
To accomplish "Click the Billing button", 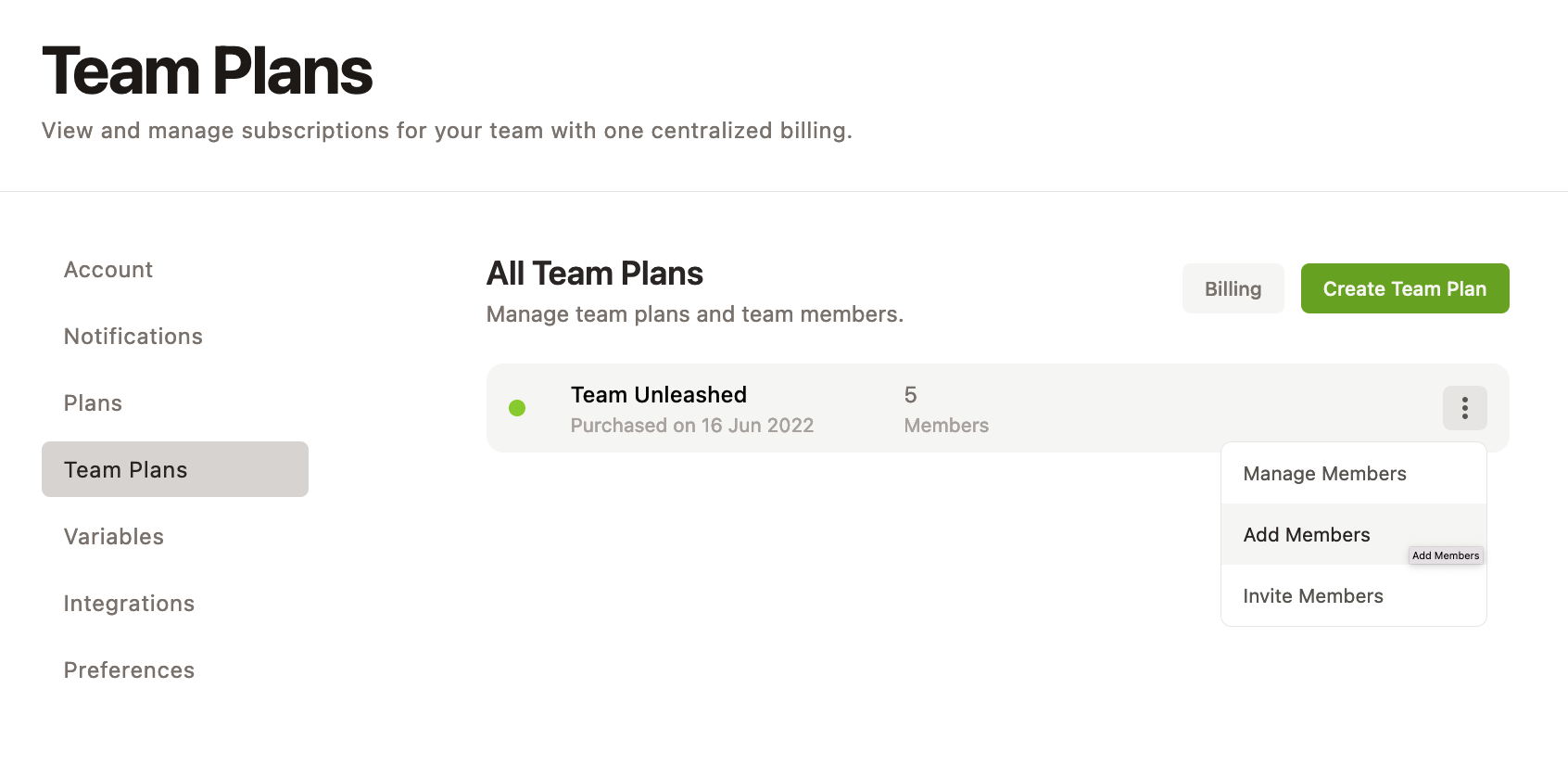I will (x=1233, y=288).
